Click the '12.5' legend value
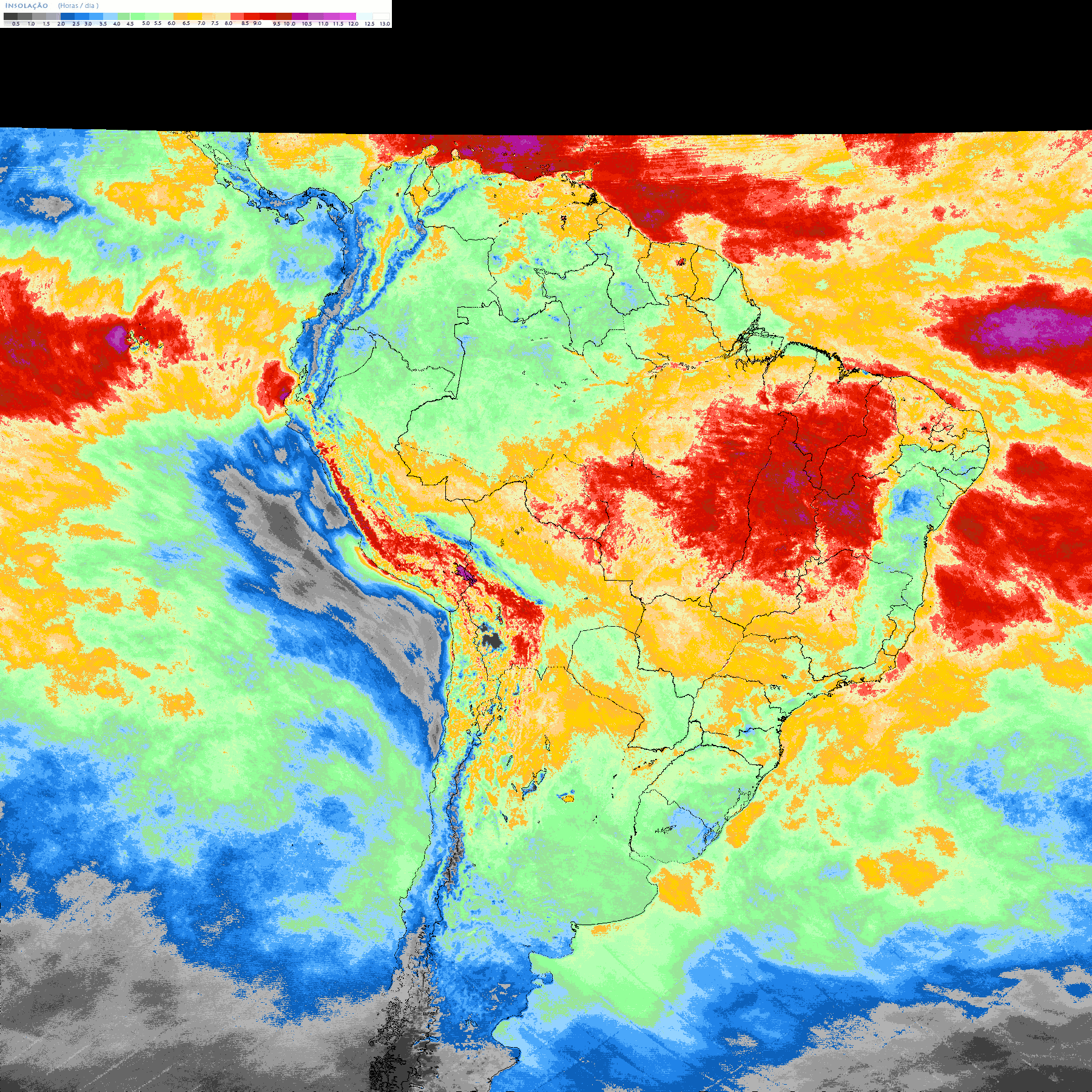1092x1092 pixels. coord(369,24)
